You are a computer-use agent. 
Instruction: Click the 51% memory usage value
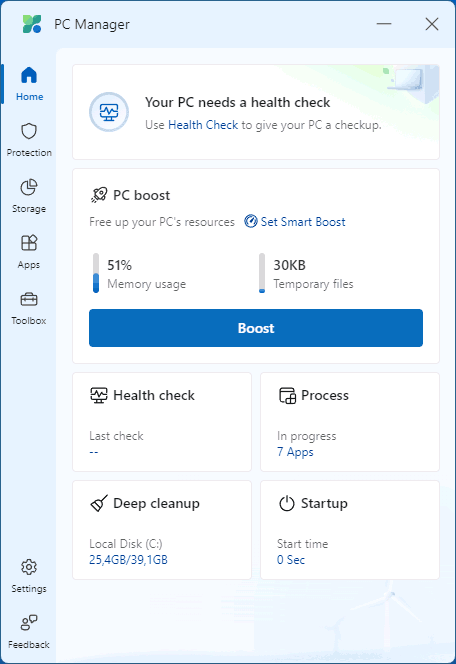(x=119, y=265)
